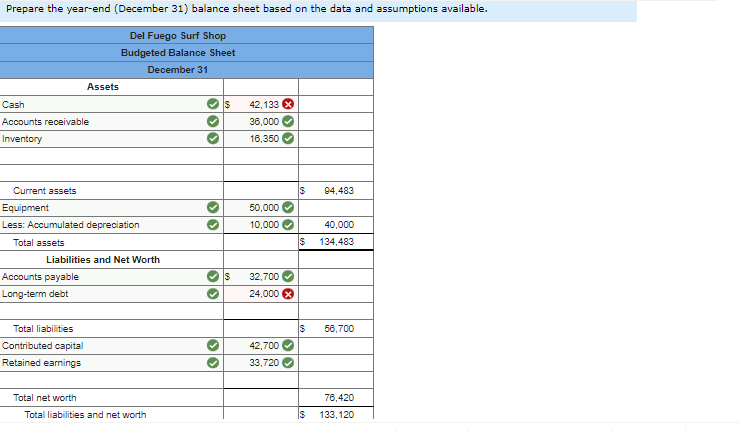Click the red X icon next to 42,133
The image size is (741, 432).
click(x=288, y=104)
